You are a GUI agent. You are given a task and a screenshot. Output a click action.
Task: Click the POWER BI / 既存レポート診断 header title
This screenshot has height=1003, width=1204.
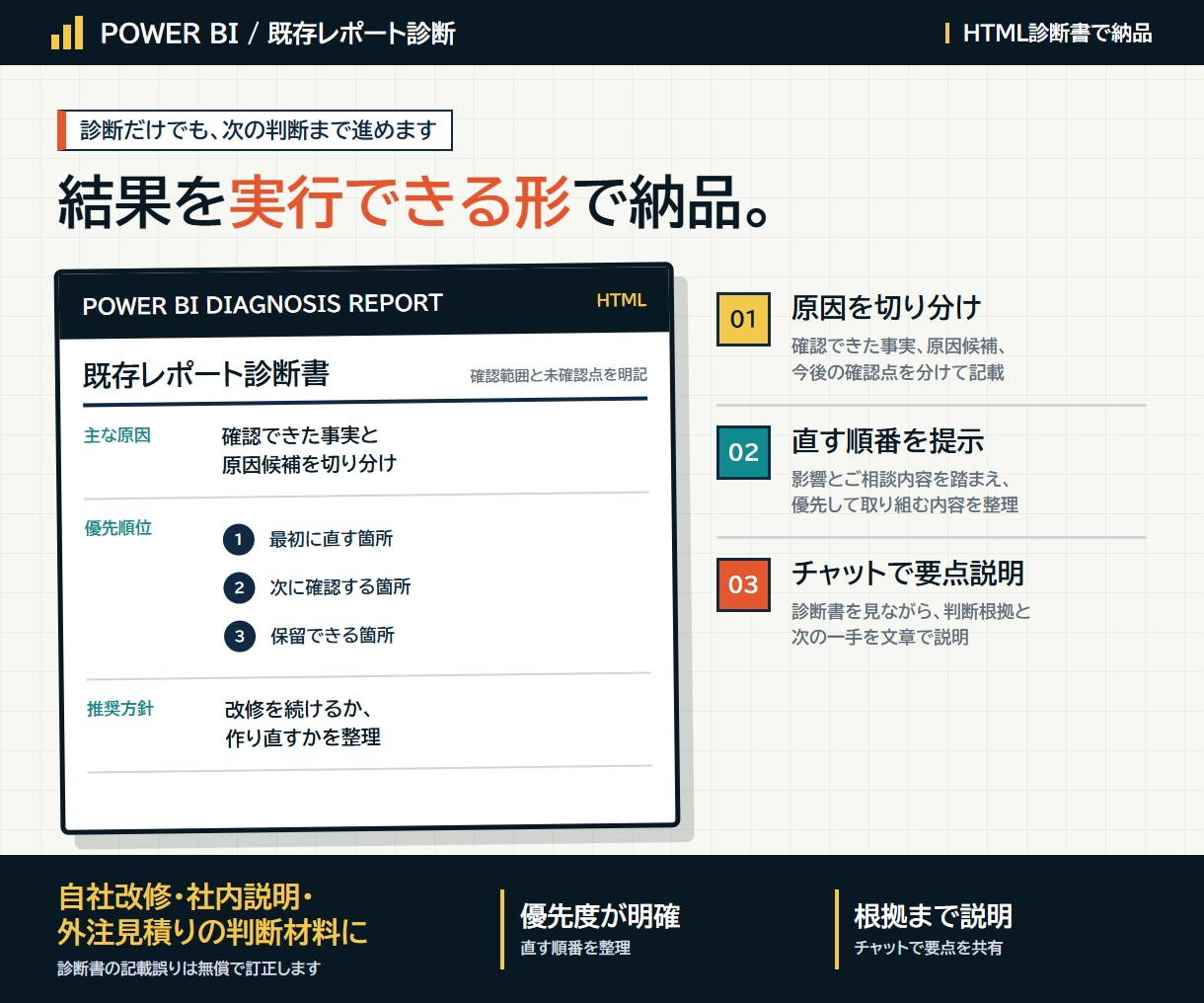278,34
